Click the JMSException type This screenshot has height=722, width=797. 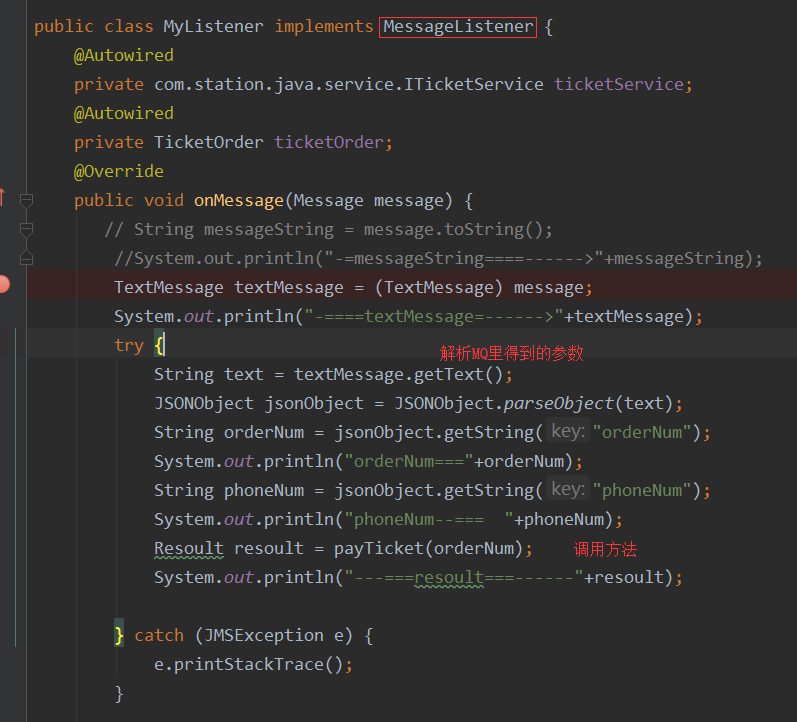tap(264, 636)
